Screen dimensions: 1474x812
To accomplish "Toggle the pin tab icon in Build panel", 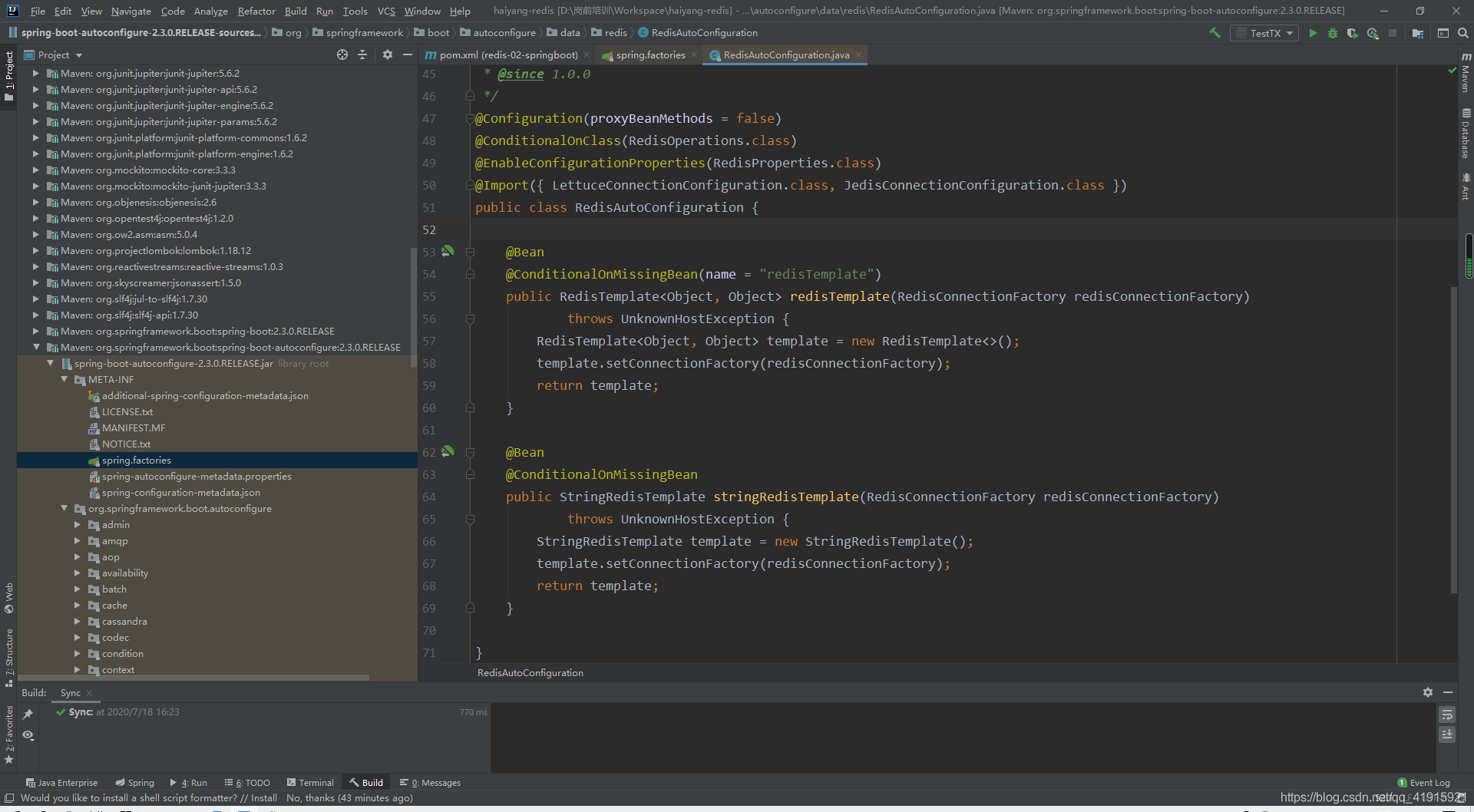I will click(x=28, y=715).
